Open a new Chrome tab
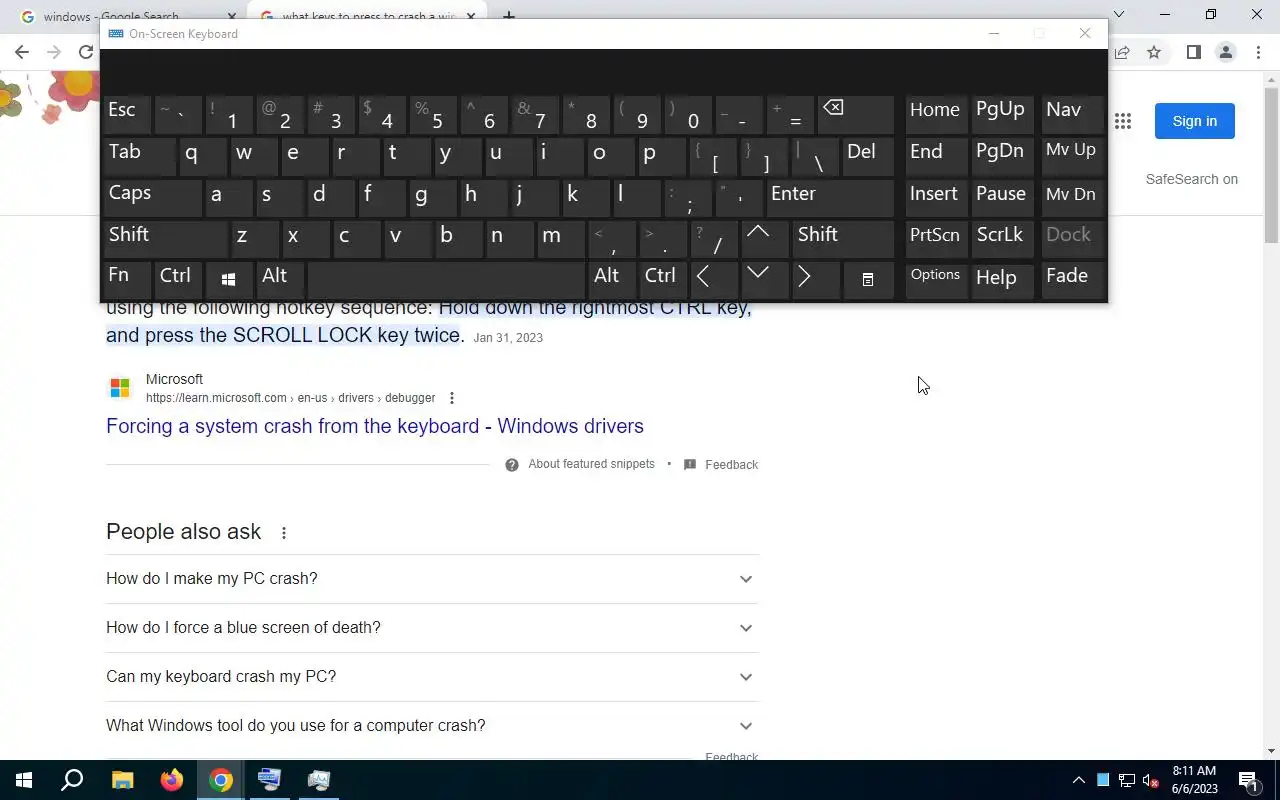 point(508,14)
